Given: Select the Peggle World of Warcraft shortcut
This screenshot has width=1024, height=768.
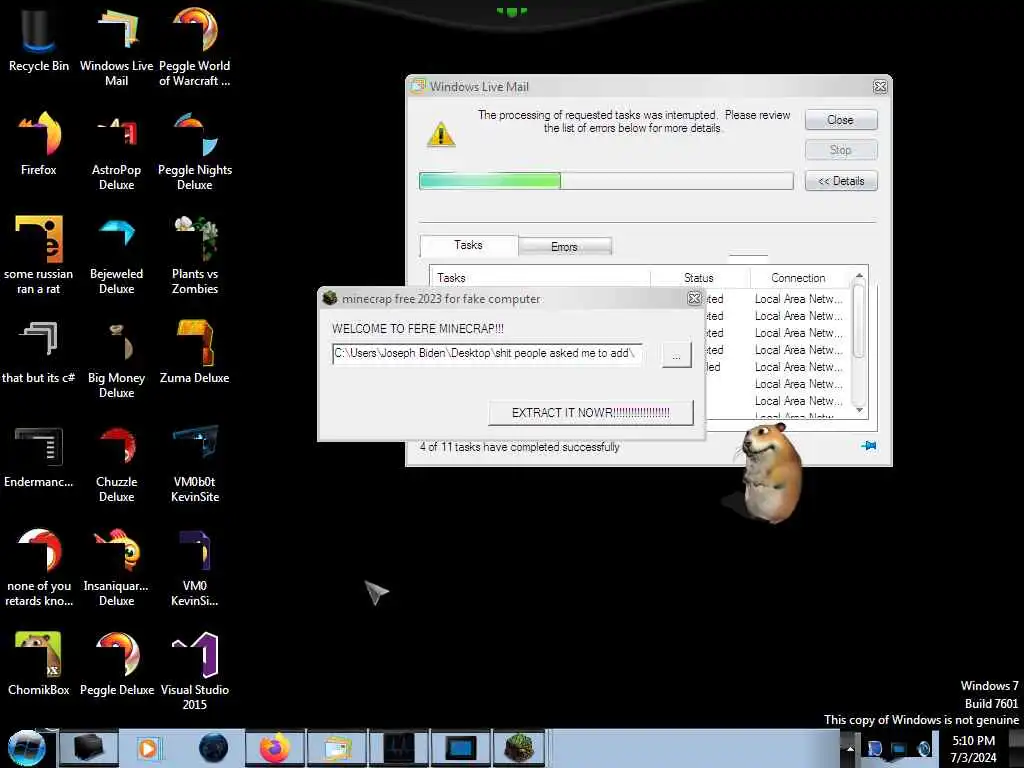Looking at the screenshot, I should coord(195,46).
